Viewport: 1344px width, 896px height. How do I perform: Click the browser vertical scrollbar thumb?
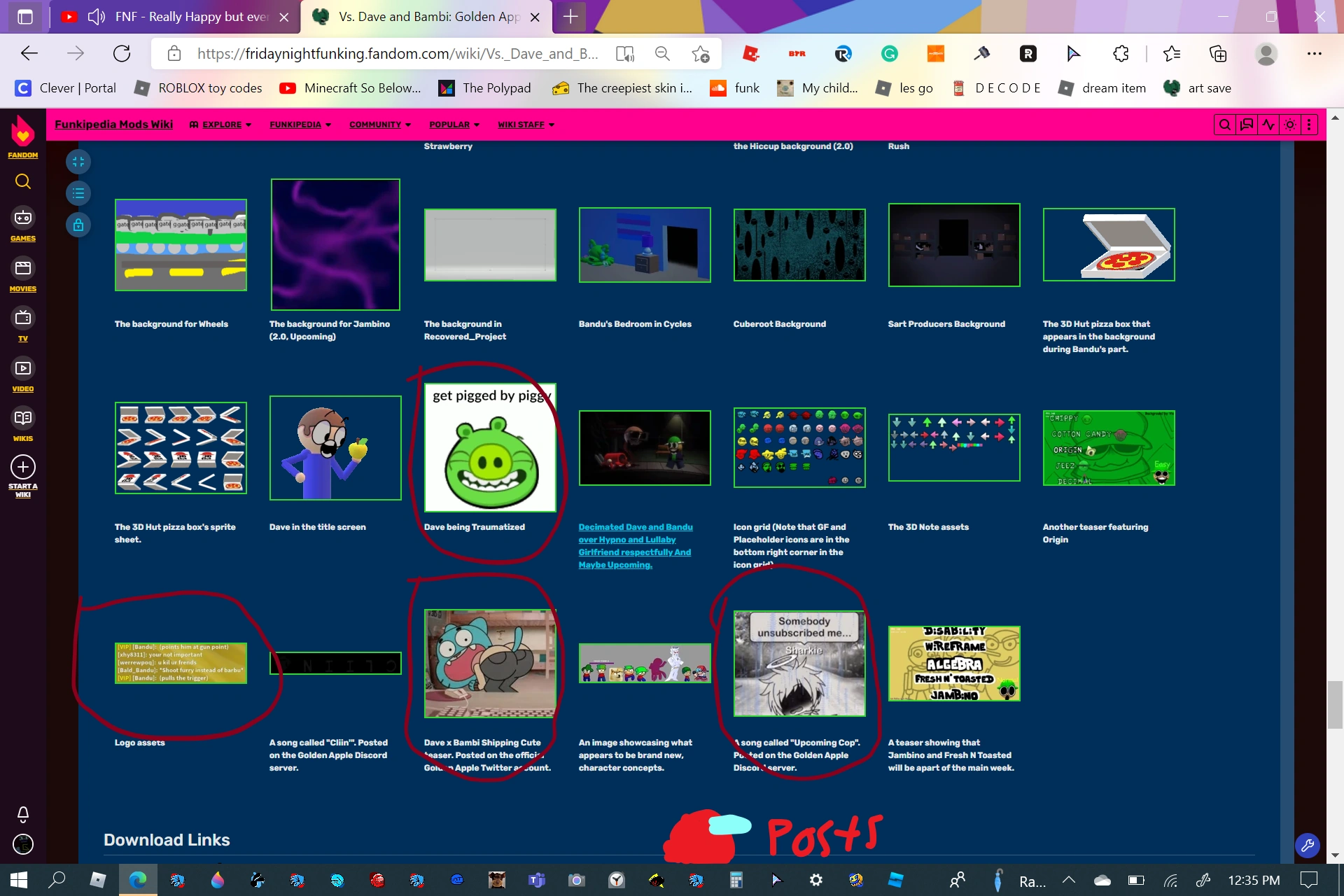(1335, 703)
